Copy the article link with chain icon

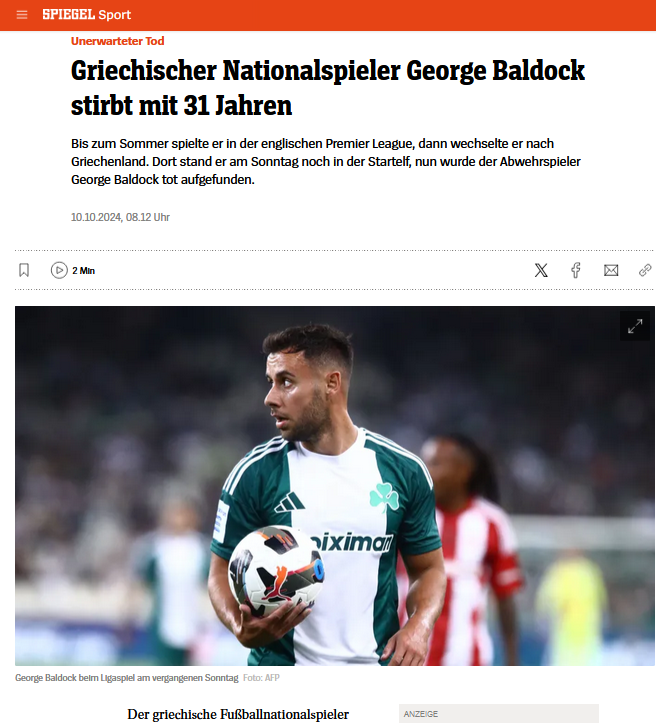645,270
